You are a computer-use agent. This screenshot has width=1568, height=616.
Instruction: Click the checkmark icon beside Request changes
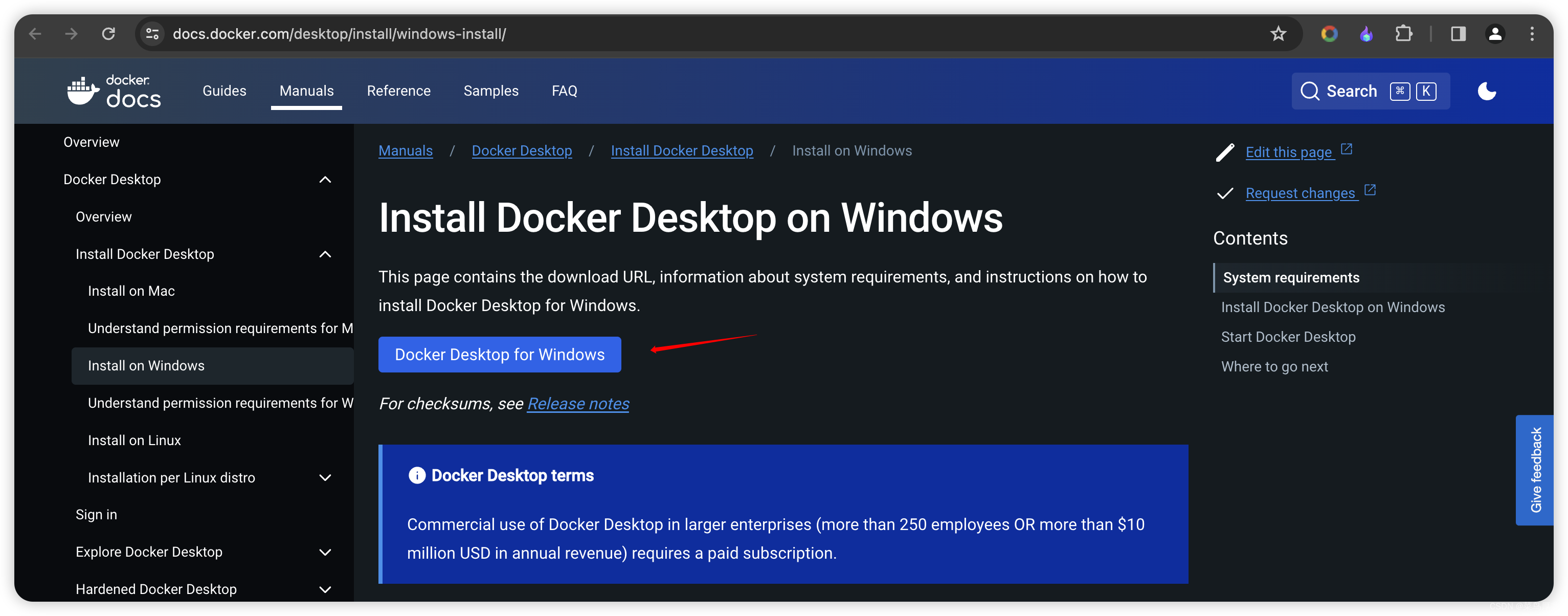tap(1225, 193)
